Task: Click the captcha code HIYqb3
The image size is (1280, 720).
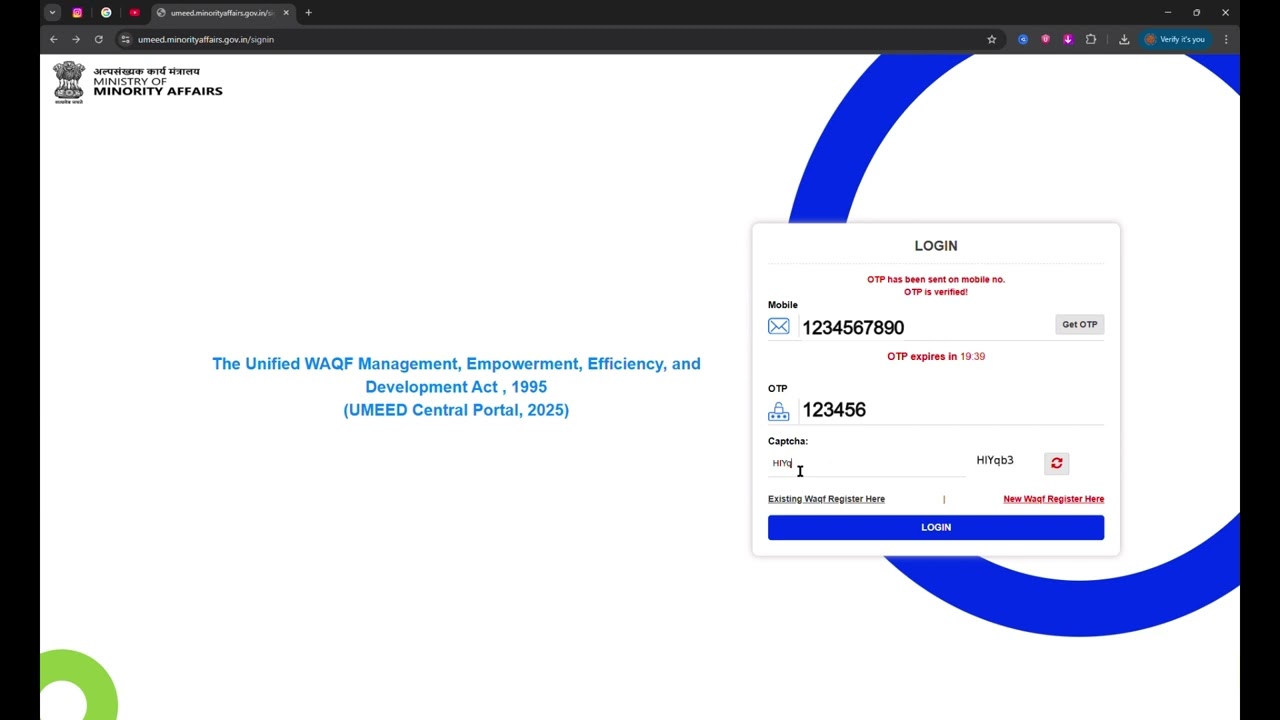Action: [x=995, y=460]
